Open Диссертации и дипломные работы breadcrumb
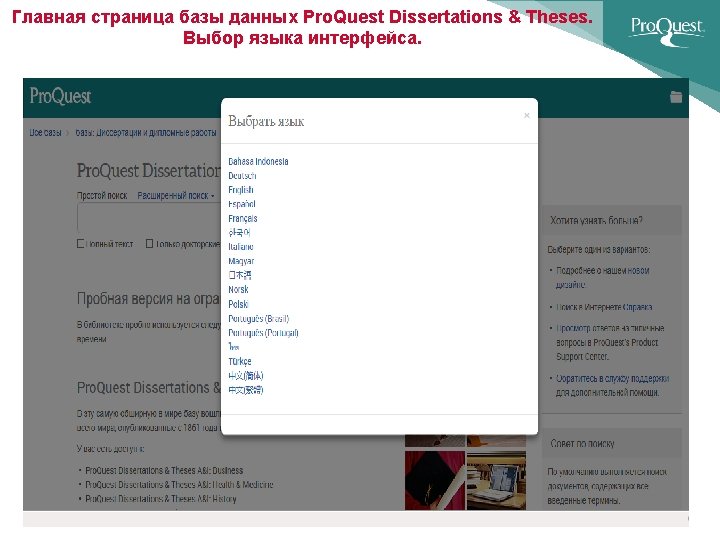The height and width of the screenshot is (540, 720). pos(146,132)
